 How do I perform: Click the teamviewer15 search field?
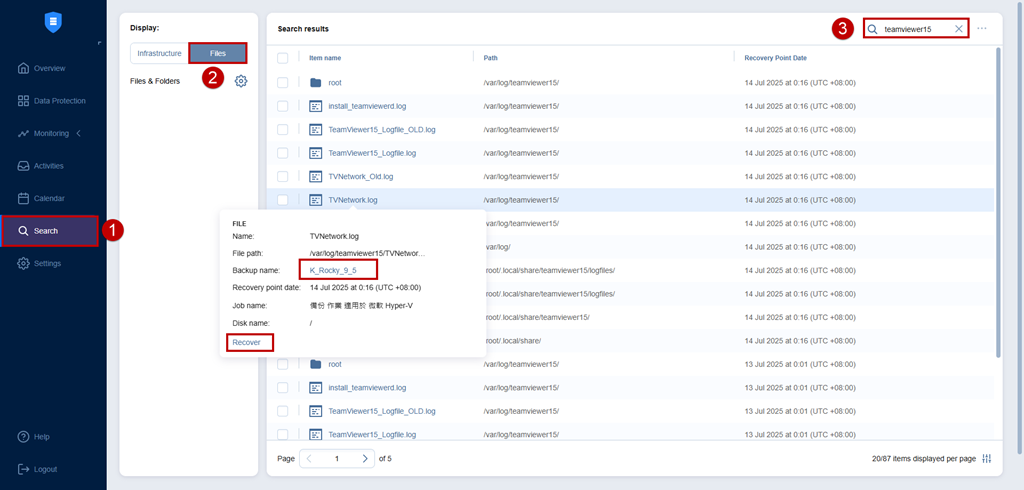917,29
